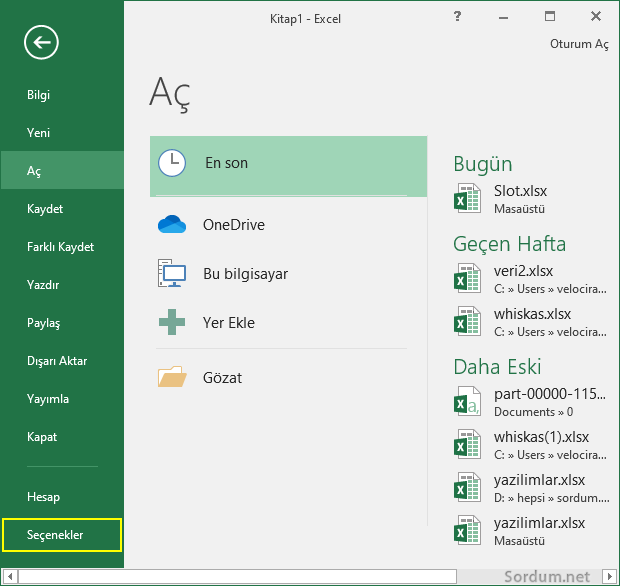Click the help question mark icon
Screen dimensions: 620x586
tap(457, 17)
